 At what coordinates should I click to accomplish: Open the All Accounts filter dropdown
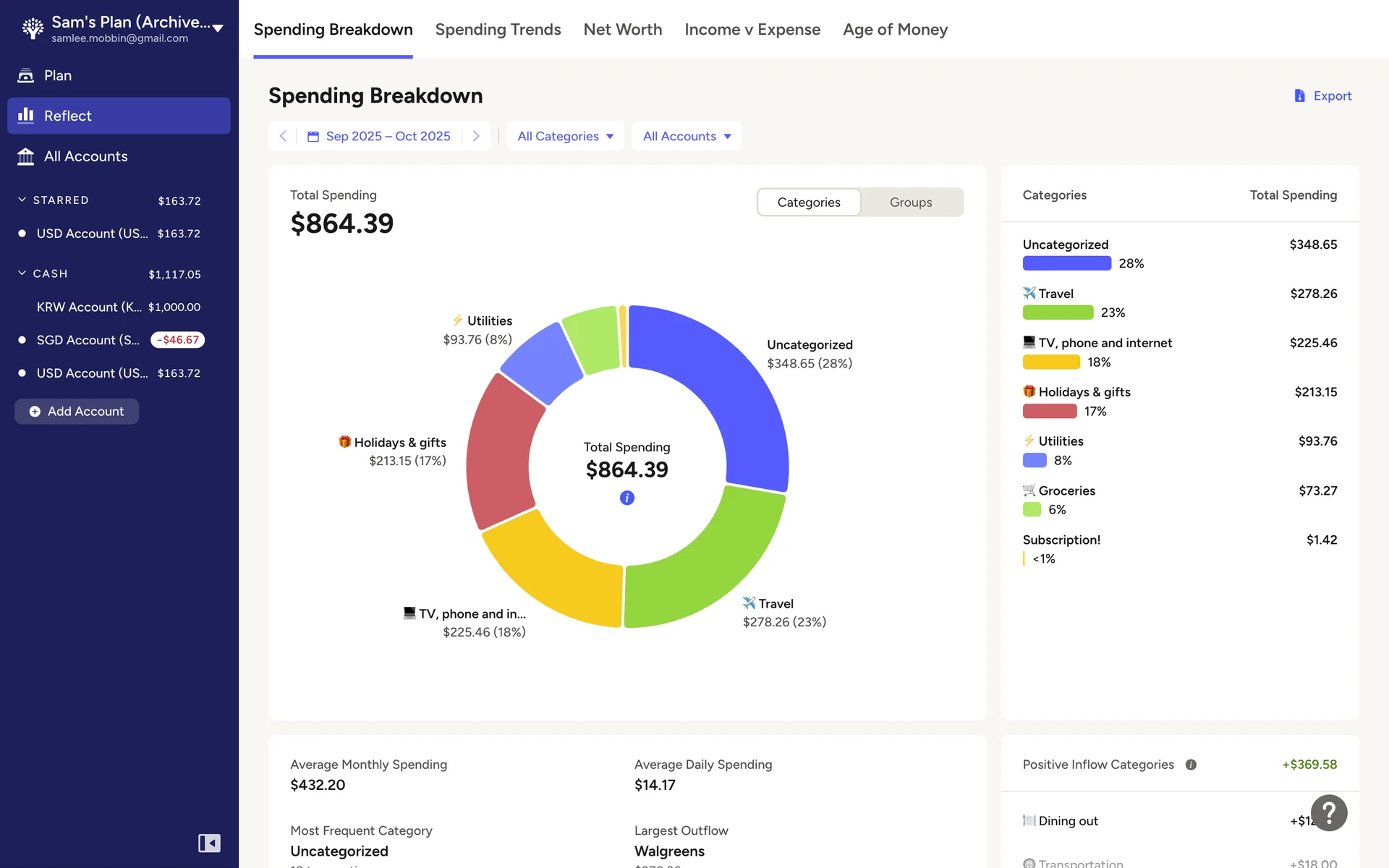click(687, 136)
